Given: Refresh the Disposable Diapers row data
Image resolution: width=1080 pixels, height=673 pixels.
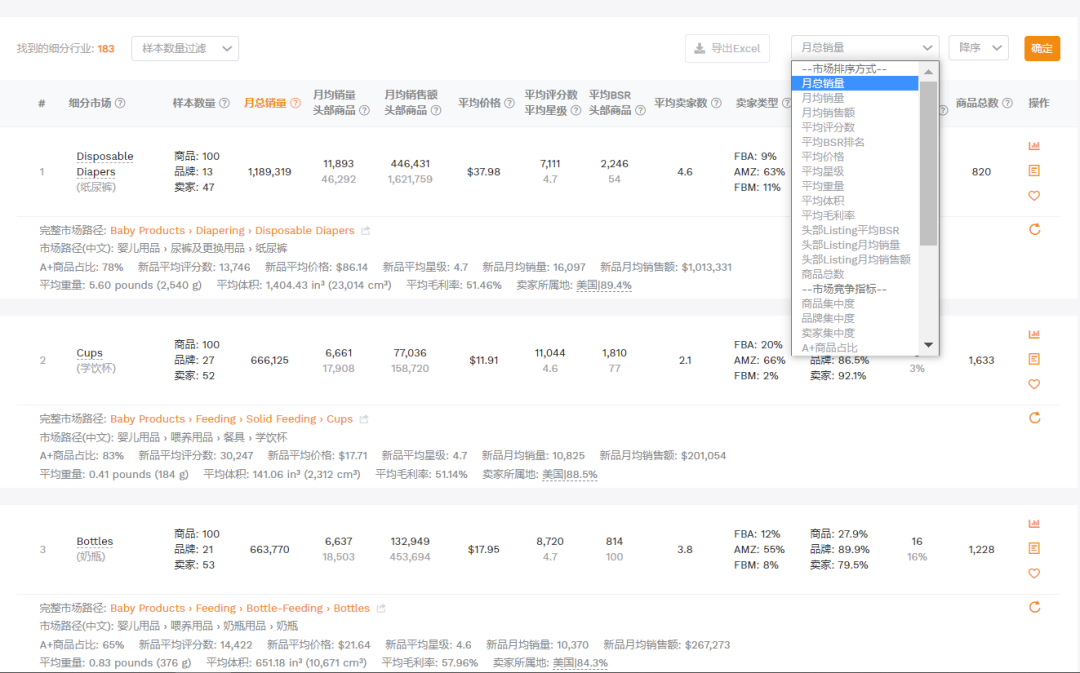Looking at the screenshot, I should [1034, 229].
